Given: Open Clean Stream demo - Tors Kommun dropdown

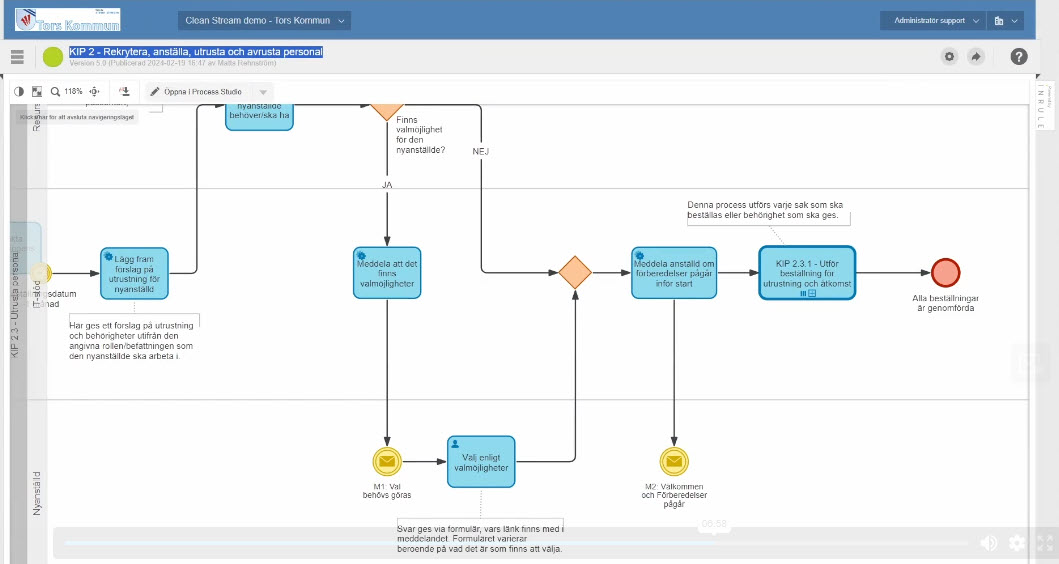Looking at the screenshot, I should tap(265, 20).
